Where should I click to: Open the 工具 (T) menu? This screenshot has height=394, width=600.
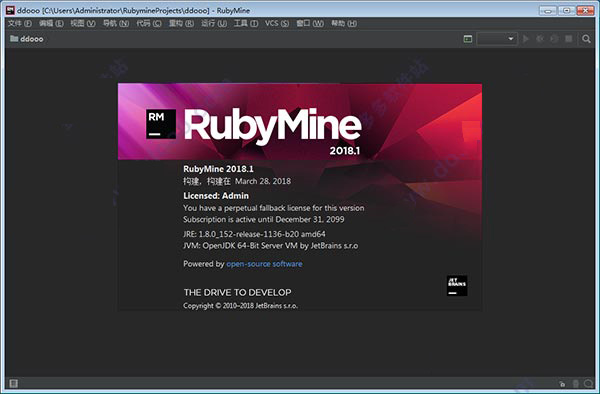click(x=246, y=23)
